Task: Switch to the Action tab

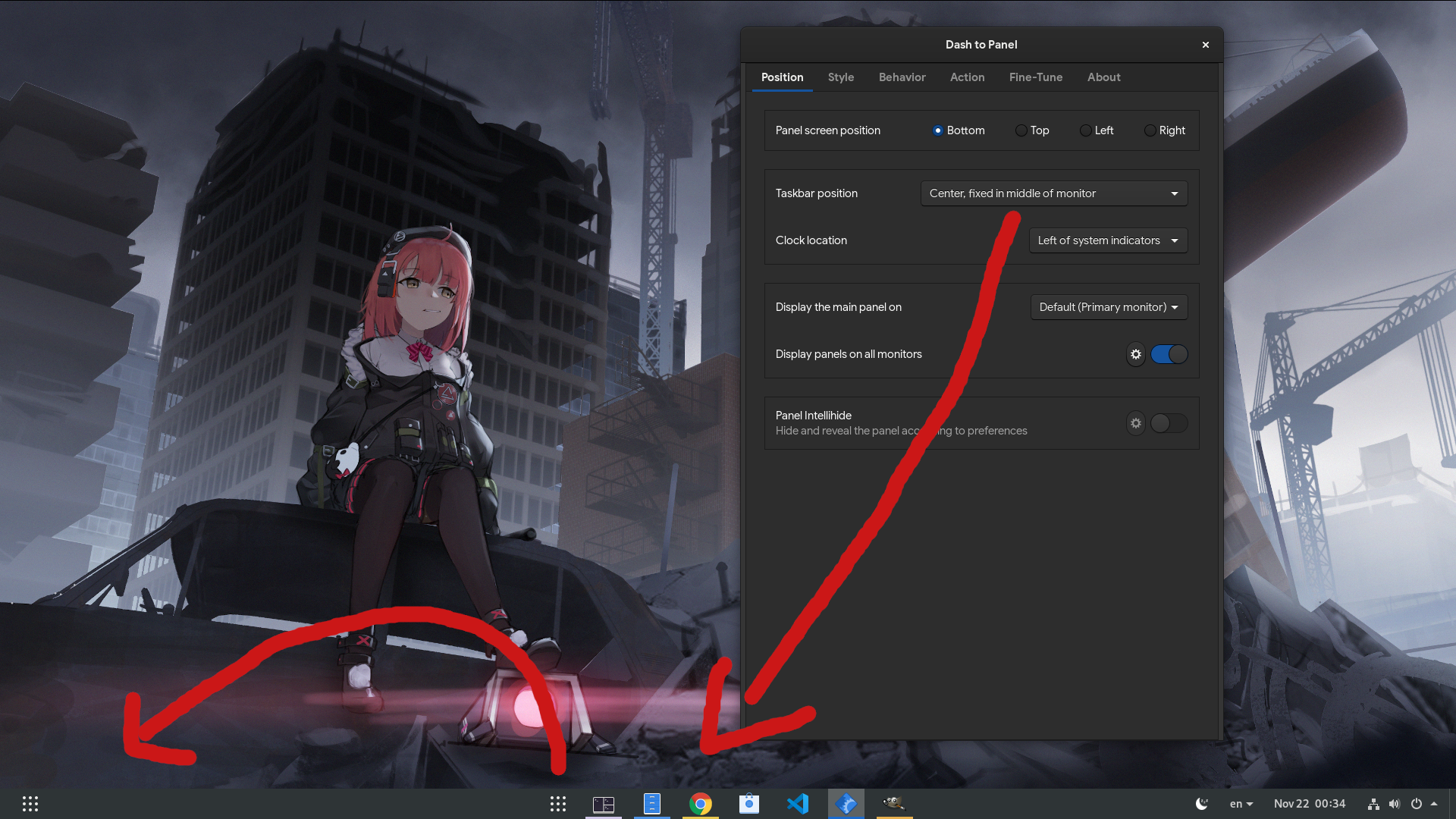Action: coord(968,77)
